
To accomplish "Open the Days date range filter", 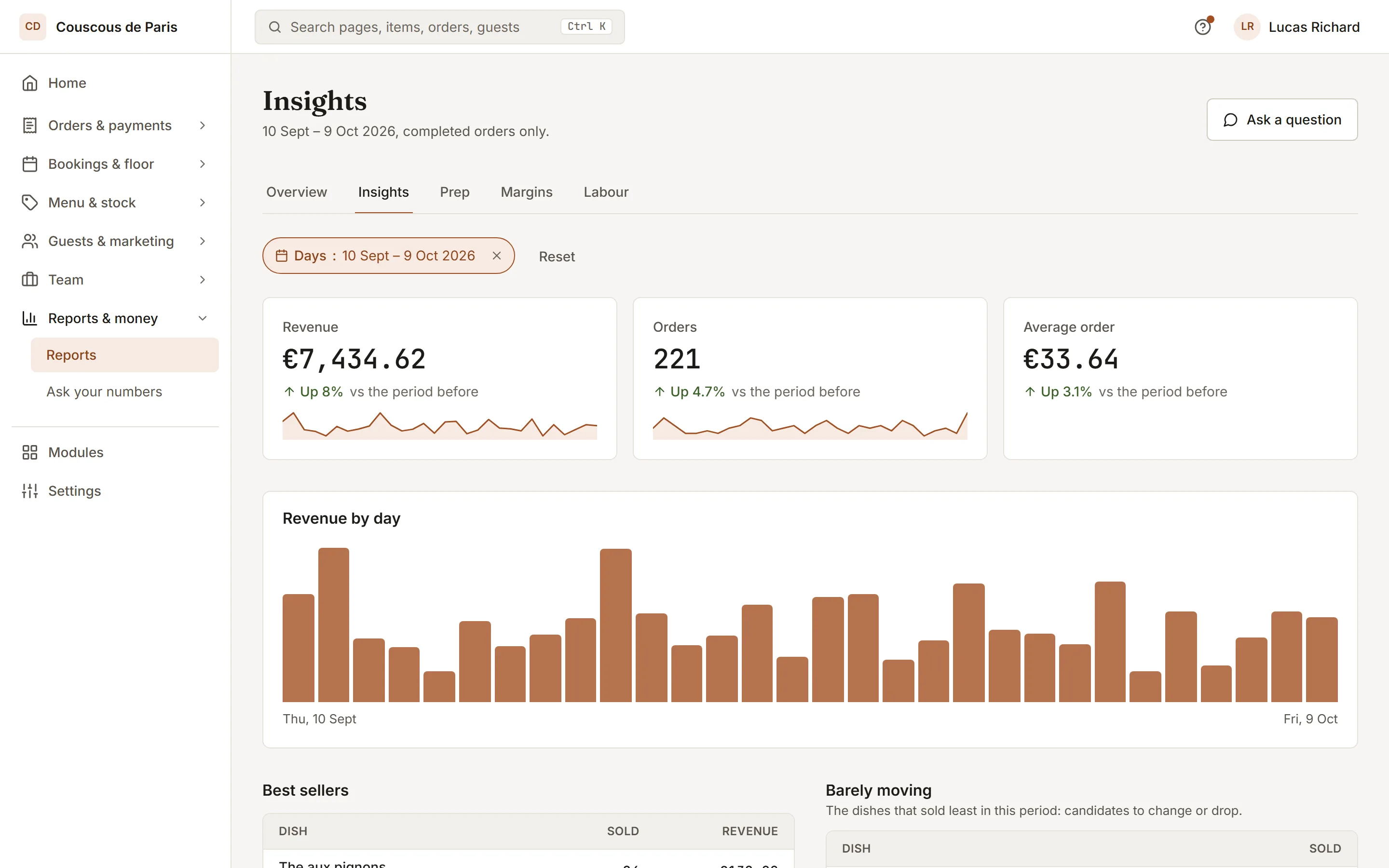I will click(388, 256).
